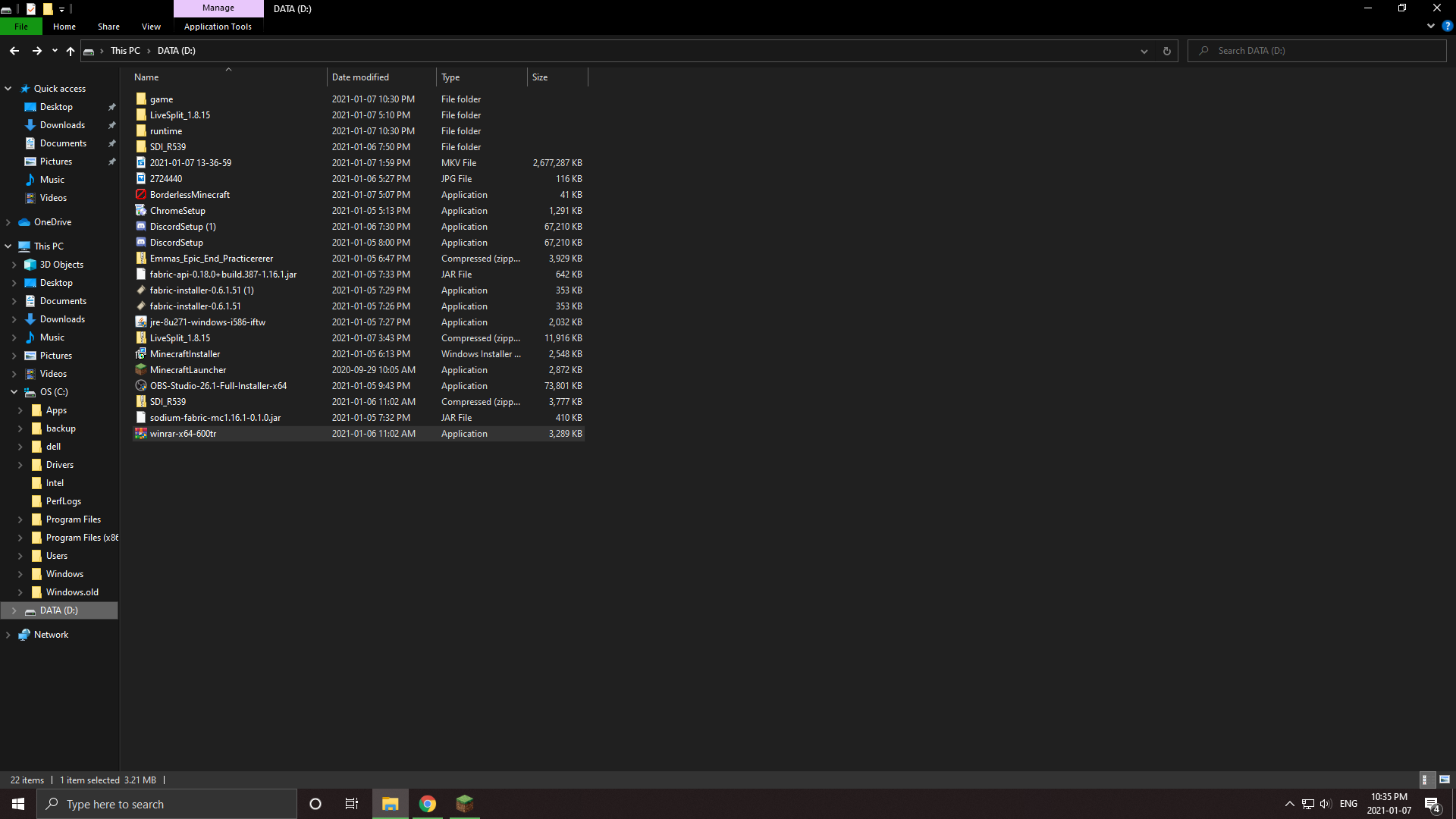Open Minecraft from the taskbar
The image size is (1456, 819).
tap(464, 803)
